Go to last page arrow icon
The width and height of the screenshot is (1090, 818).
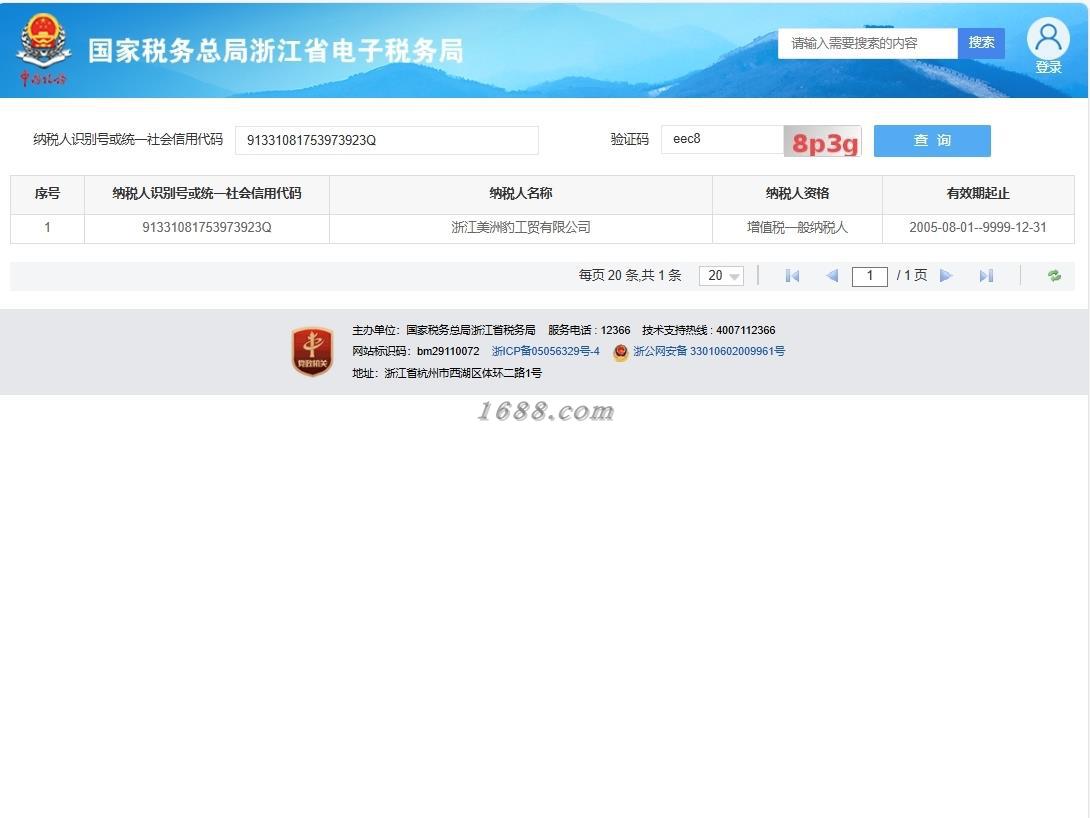(x=986, y=276)
